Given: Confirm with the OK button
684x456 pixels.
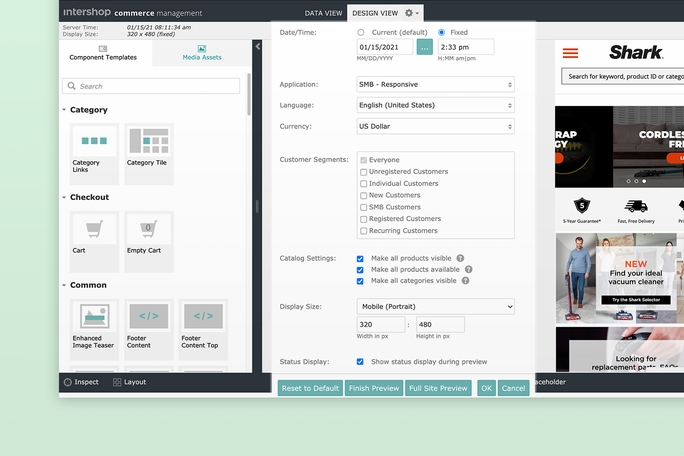Looking at the screenshot, I should point(486,388).
